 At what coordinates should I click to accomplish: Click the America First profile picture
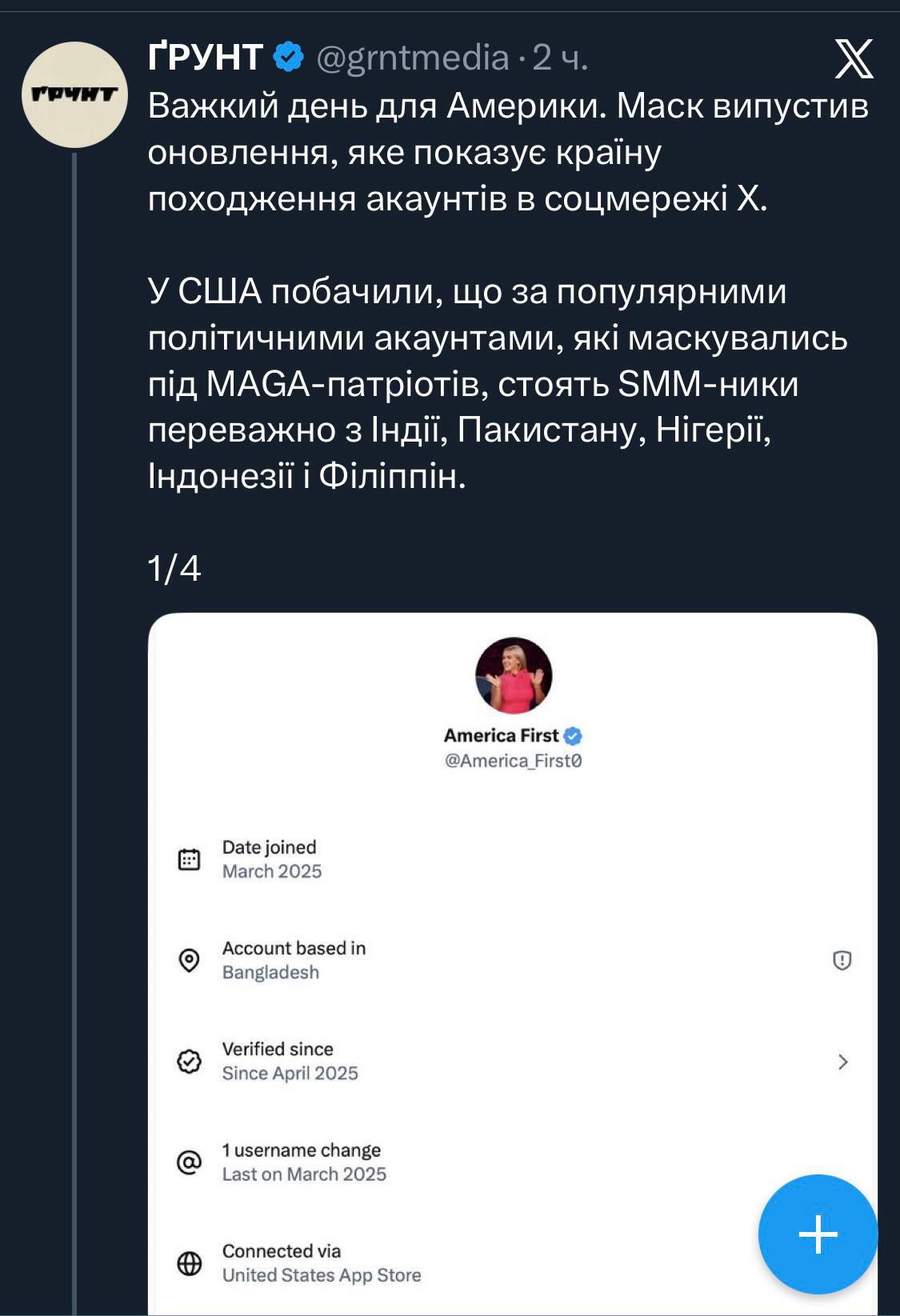pyautogui.click(x=514, y=676)
